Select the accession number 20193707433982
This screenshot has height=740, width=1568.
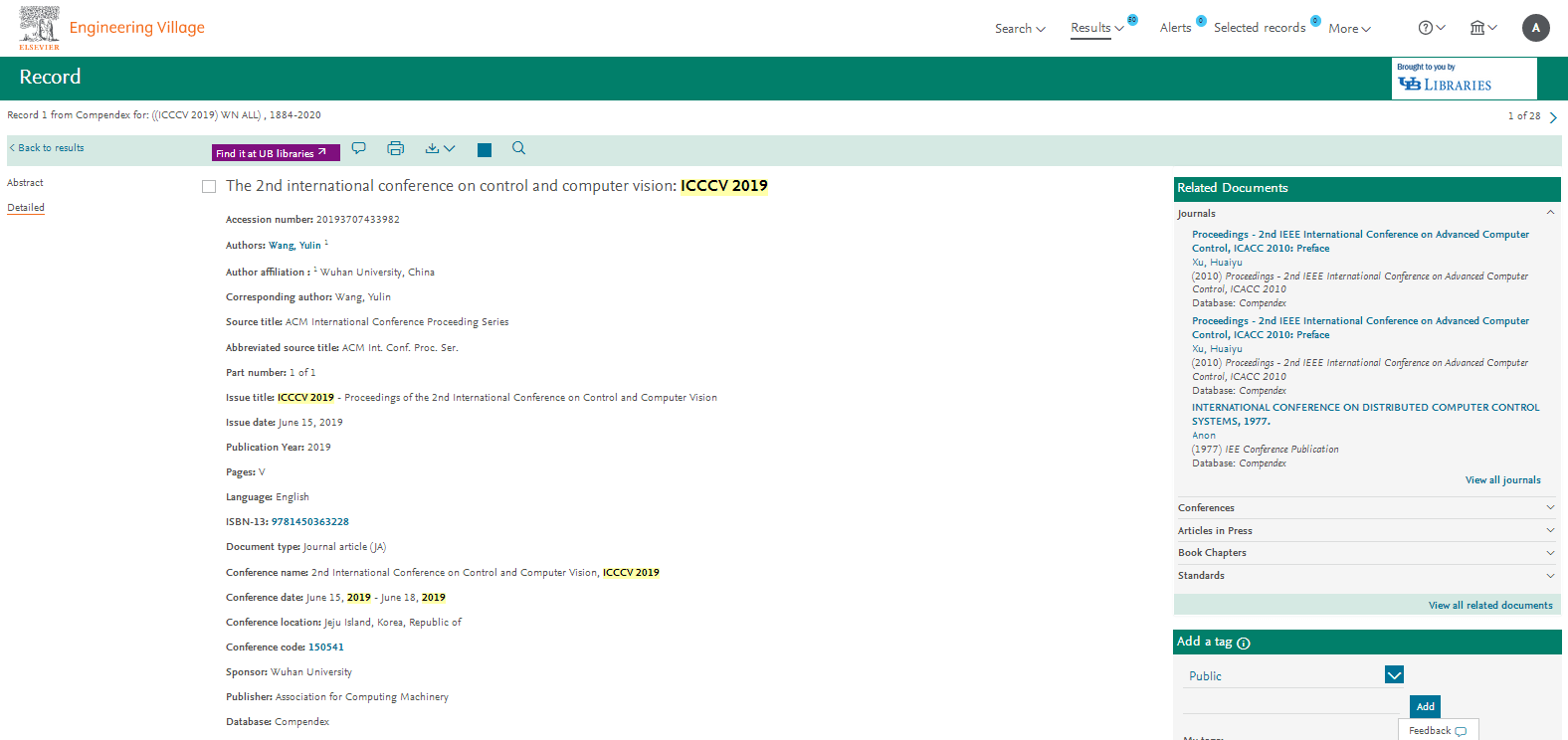[x=358, y=220]
